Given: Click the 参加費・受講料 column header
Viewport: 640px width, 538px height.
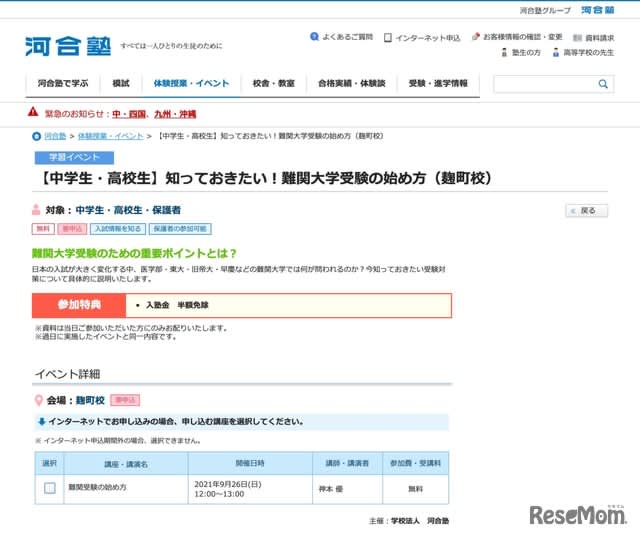Looking at the screenshot, I should (416, 463).
